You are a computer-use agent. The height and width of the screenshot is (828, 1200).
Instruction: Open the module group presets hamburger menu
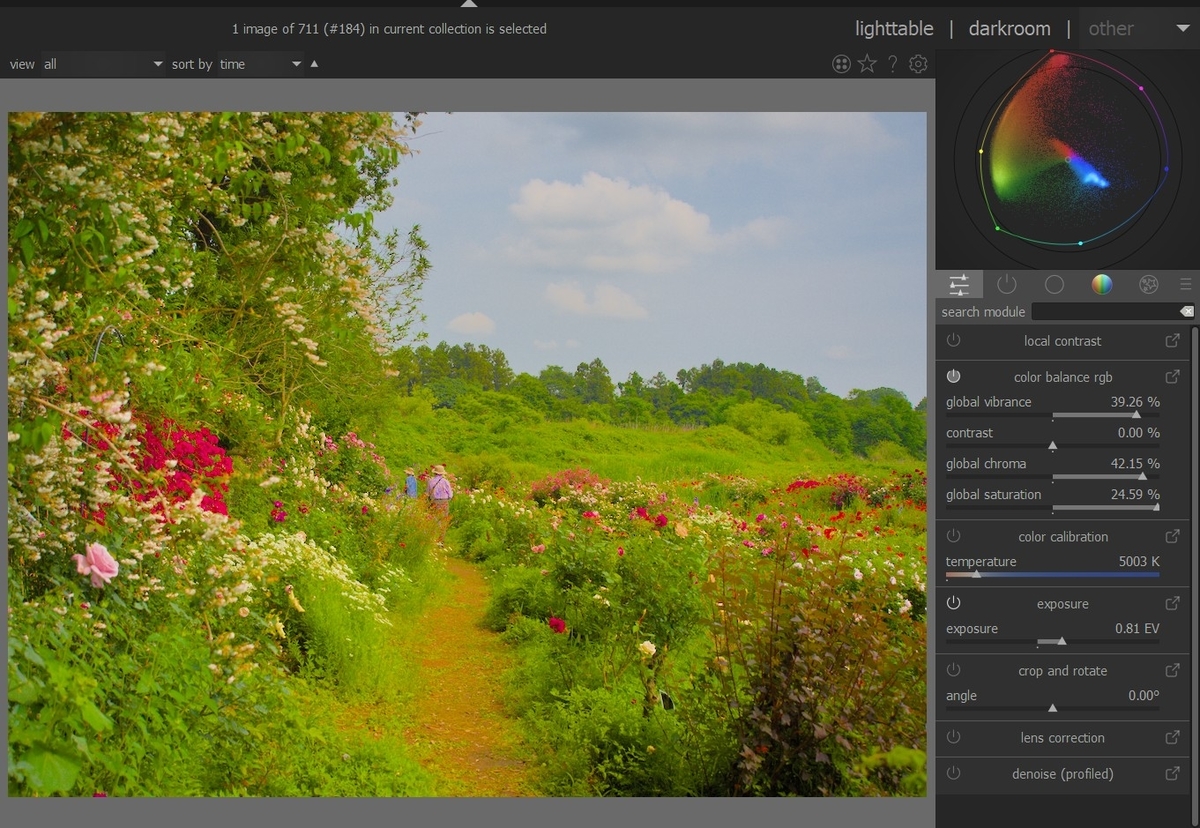pos(1185,285)
